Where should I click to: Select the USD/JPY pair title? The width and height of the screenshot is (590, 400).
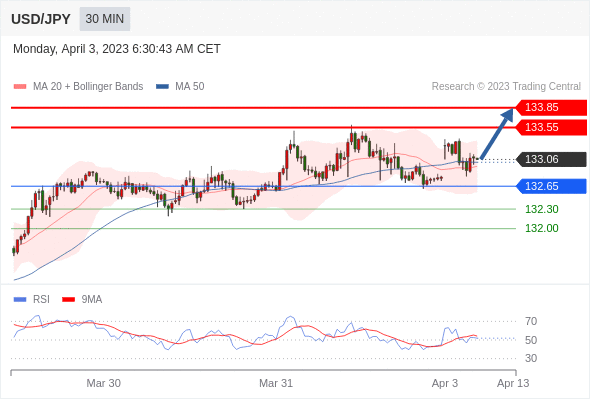41,19
